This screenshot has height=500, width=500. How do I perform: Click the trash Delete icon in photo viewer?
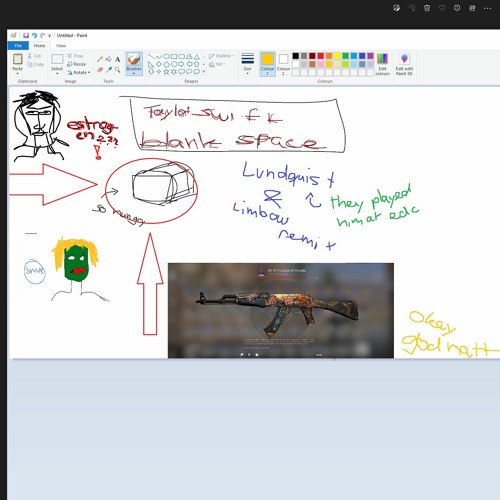click(427, 8)
